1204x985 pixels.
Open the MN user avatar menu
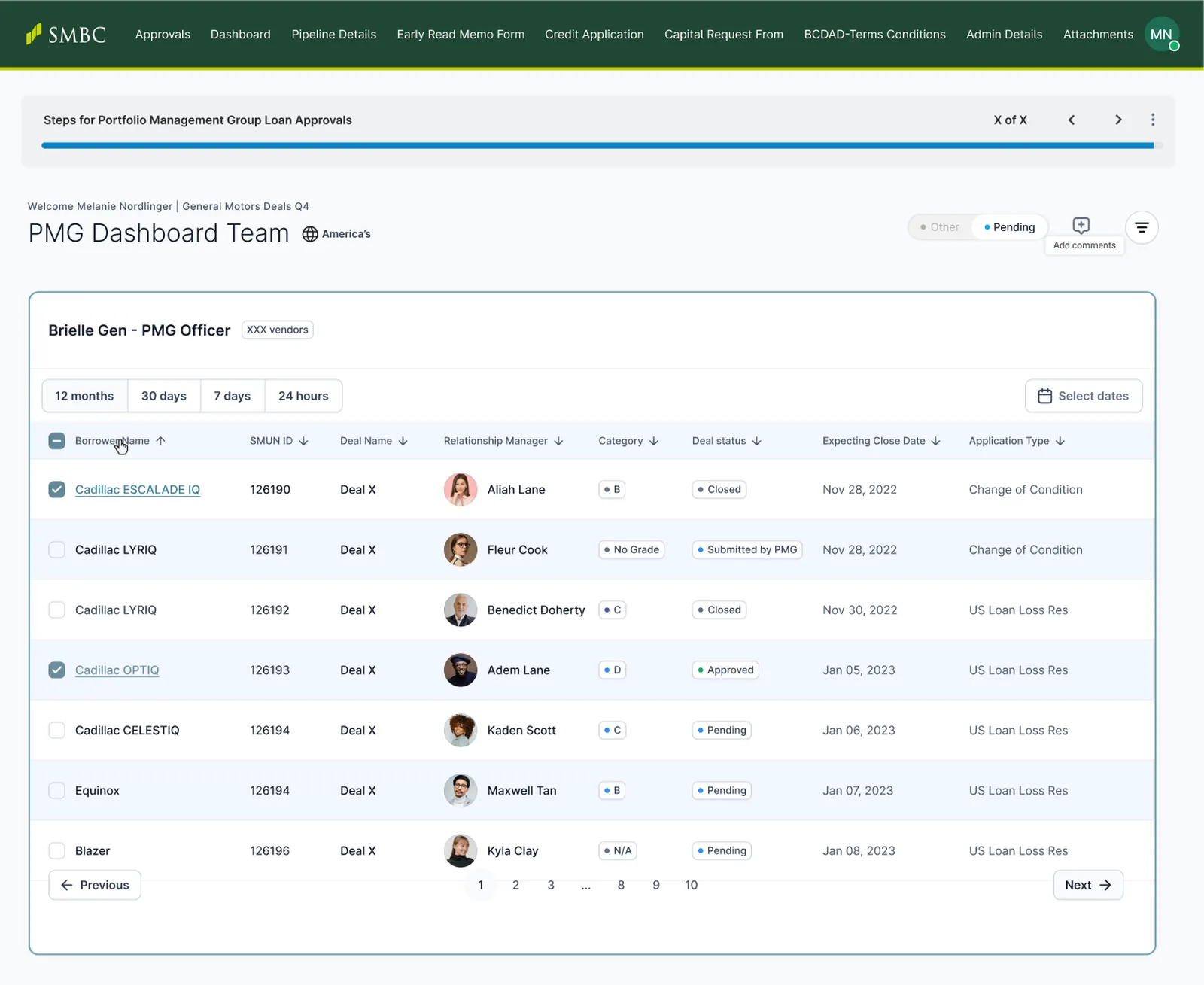coord(1161,35)
